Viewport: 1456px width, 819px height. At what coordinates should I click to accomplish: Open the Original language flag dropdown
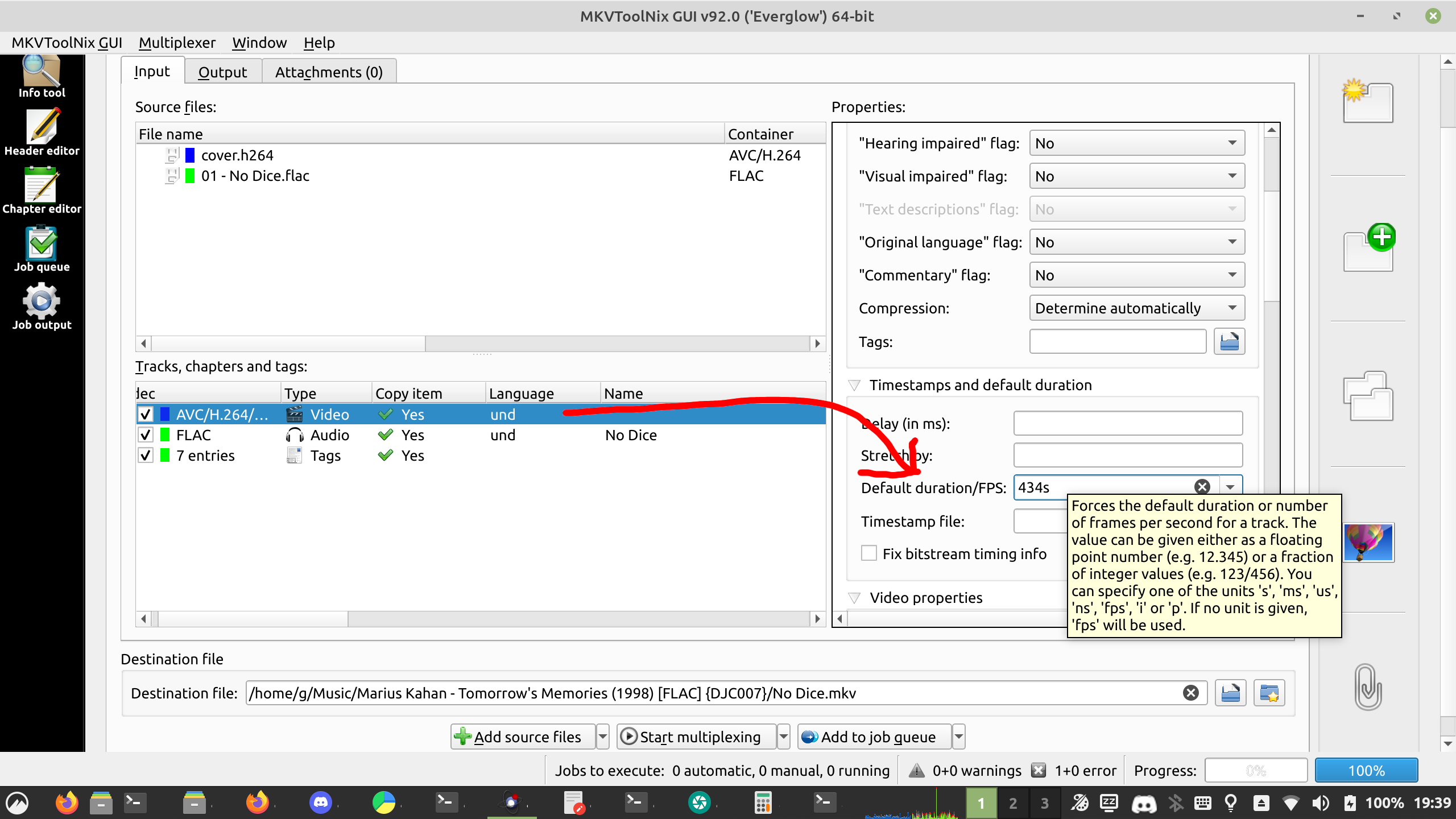point(1136,242)
